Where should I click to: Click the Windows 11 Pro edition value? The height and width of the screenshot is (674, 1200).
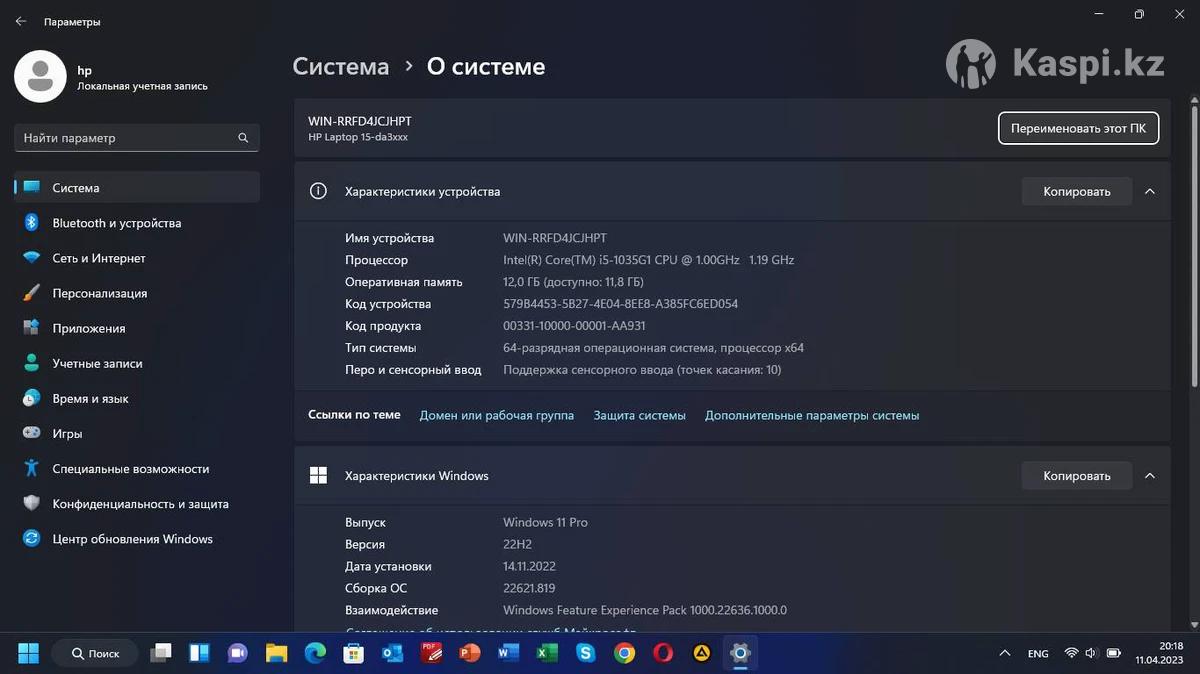pyautogui.click(x=545, y=522)
